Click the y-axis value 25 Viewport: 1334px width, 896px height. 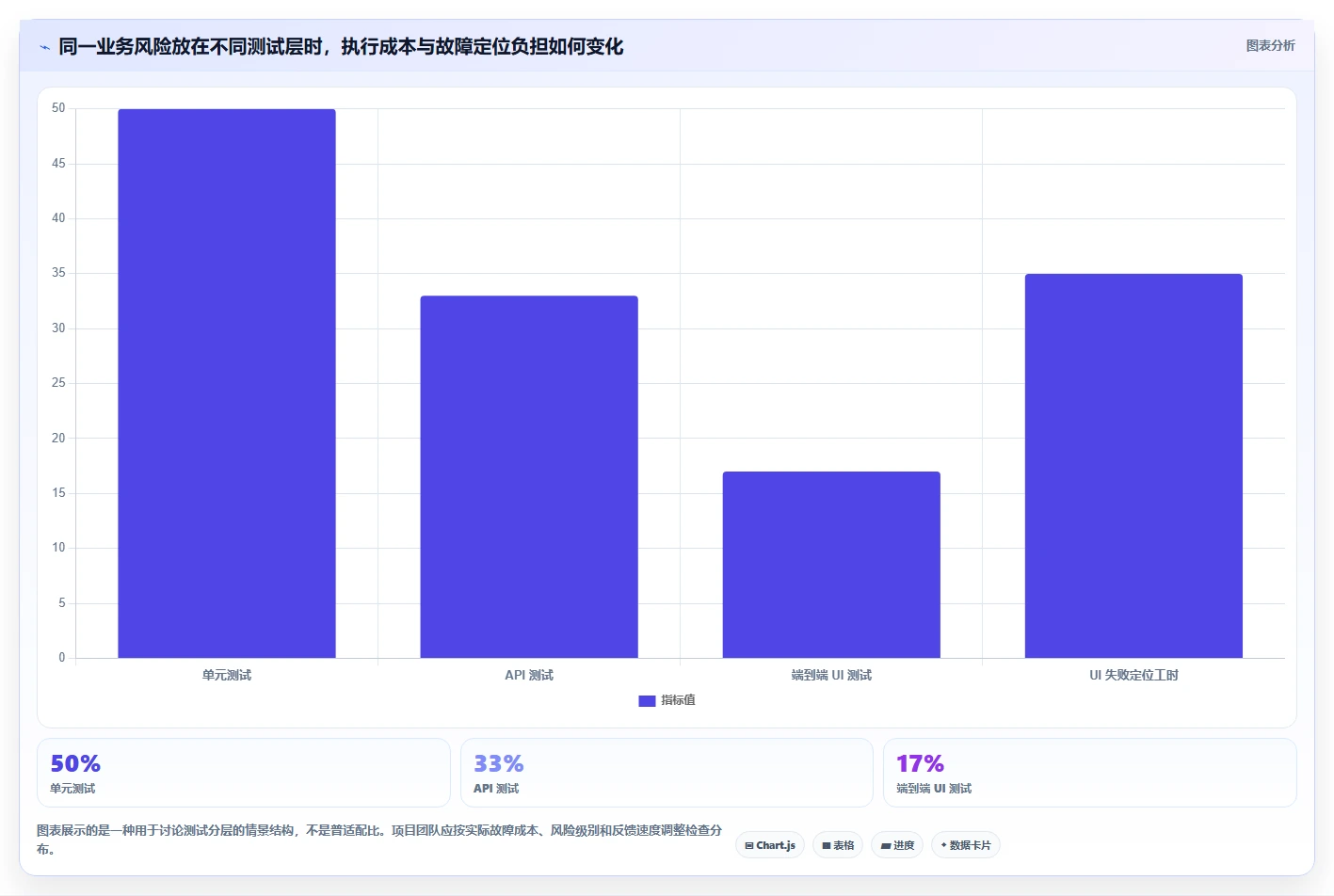click(x=58, y=383)
